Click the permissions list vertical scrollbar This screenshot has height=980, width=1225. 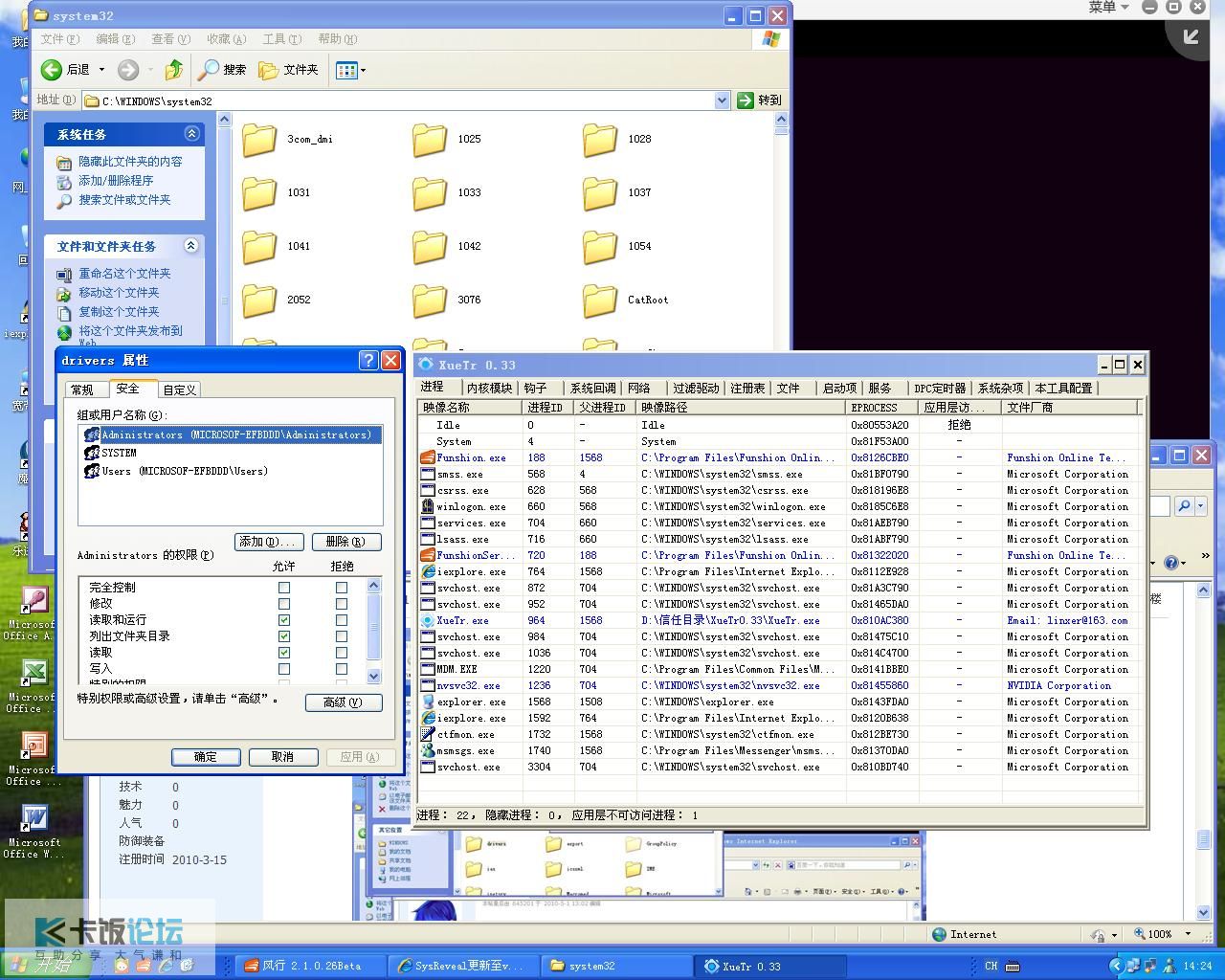click(x=374, y=631)
